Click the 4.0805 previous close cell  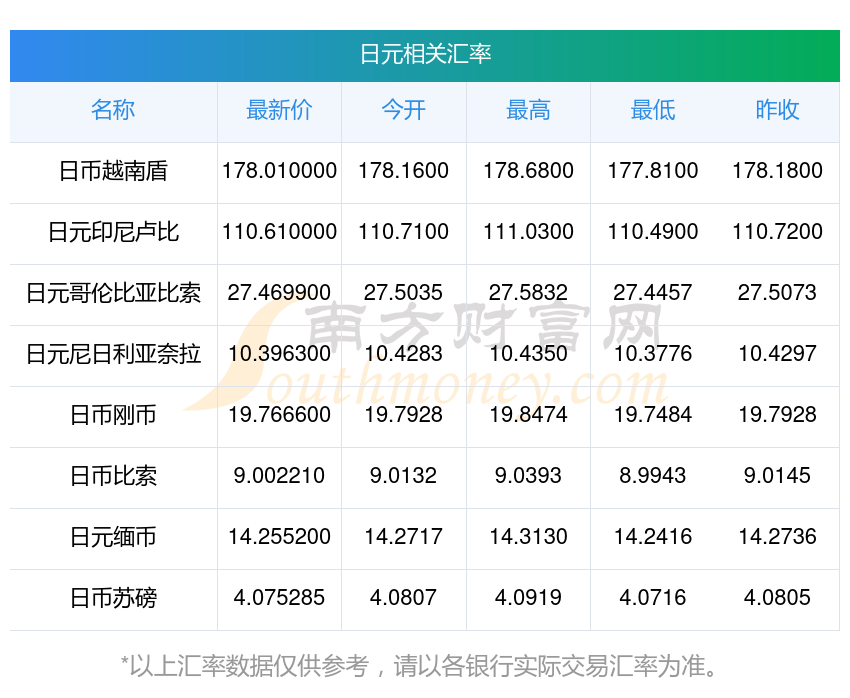click(x=777, y=598)
